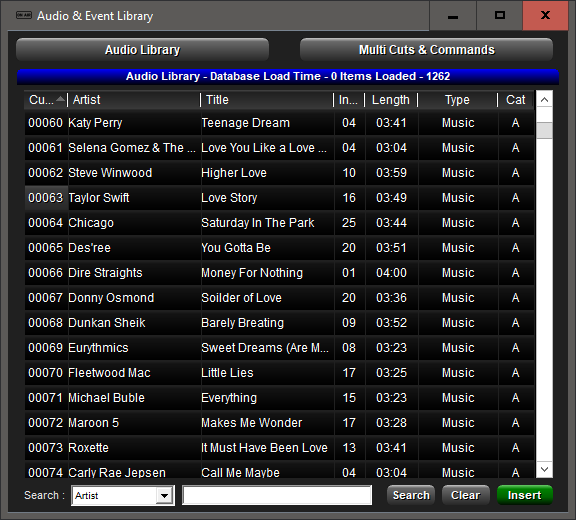The image size is (576, 520).
Task: Select the Teenage Dream title cell
Action: [267, 123]
